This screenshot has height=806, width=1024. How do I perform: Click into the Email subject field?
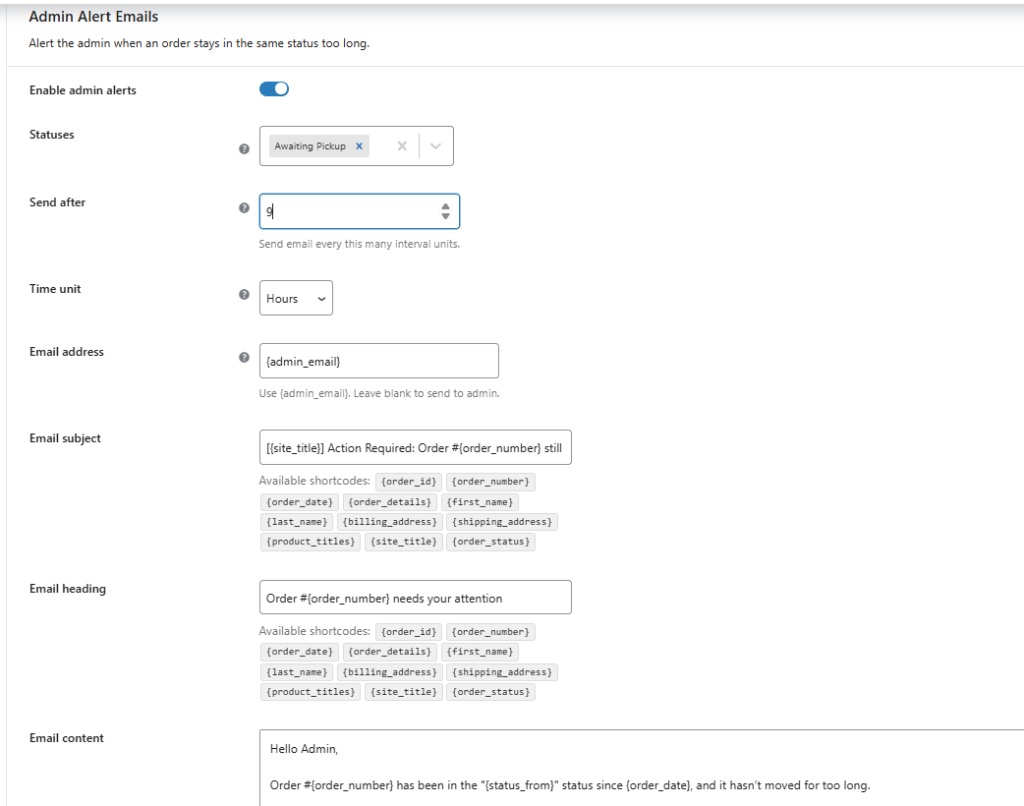click(415, 447)
